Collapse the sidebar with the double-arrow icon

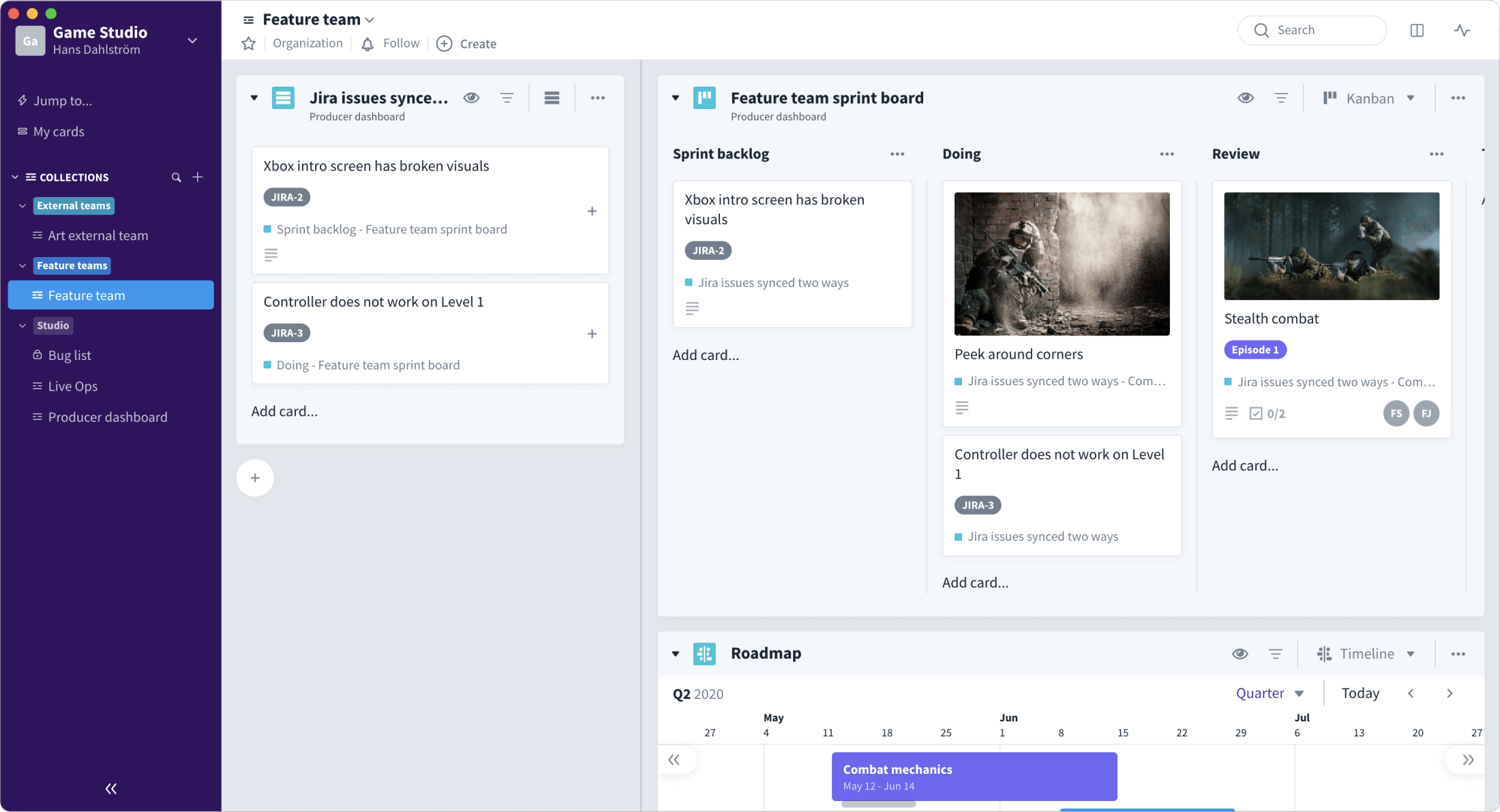tap(110, 788)
